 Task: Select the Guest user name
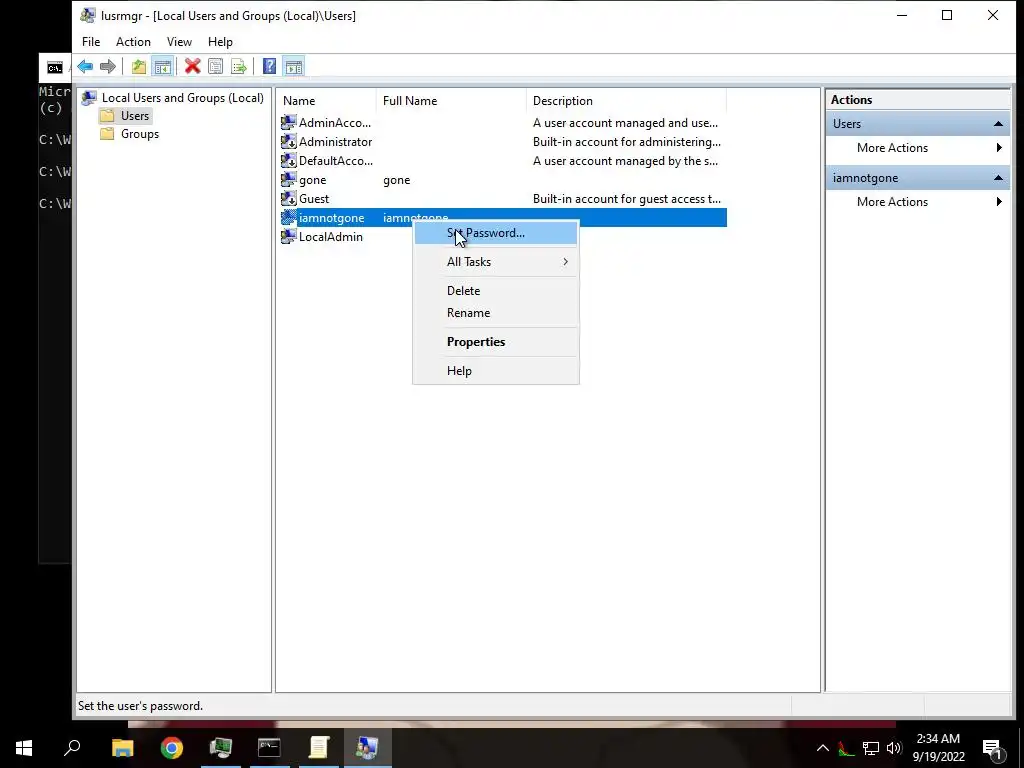314,199
